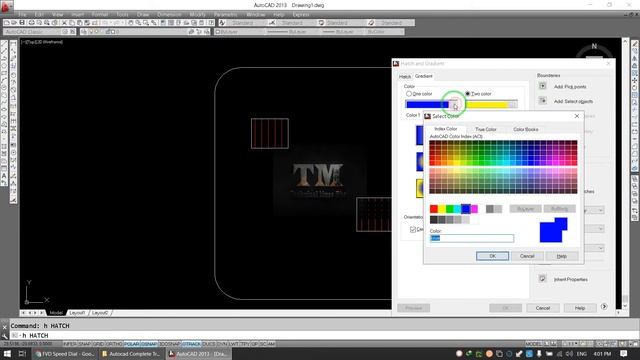This screenshot has height=360, width=640.
Task: Toggle POLAR tracking in status bar
Action: click(131, 344)
